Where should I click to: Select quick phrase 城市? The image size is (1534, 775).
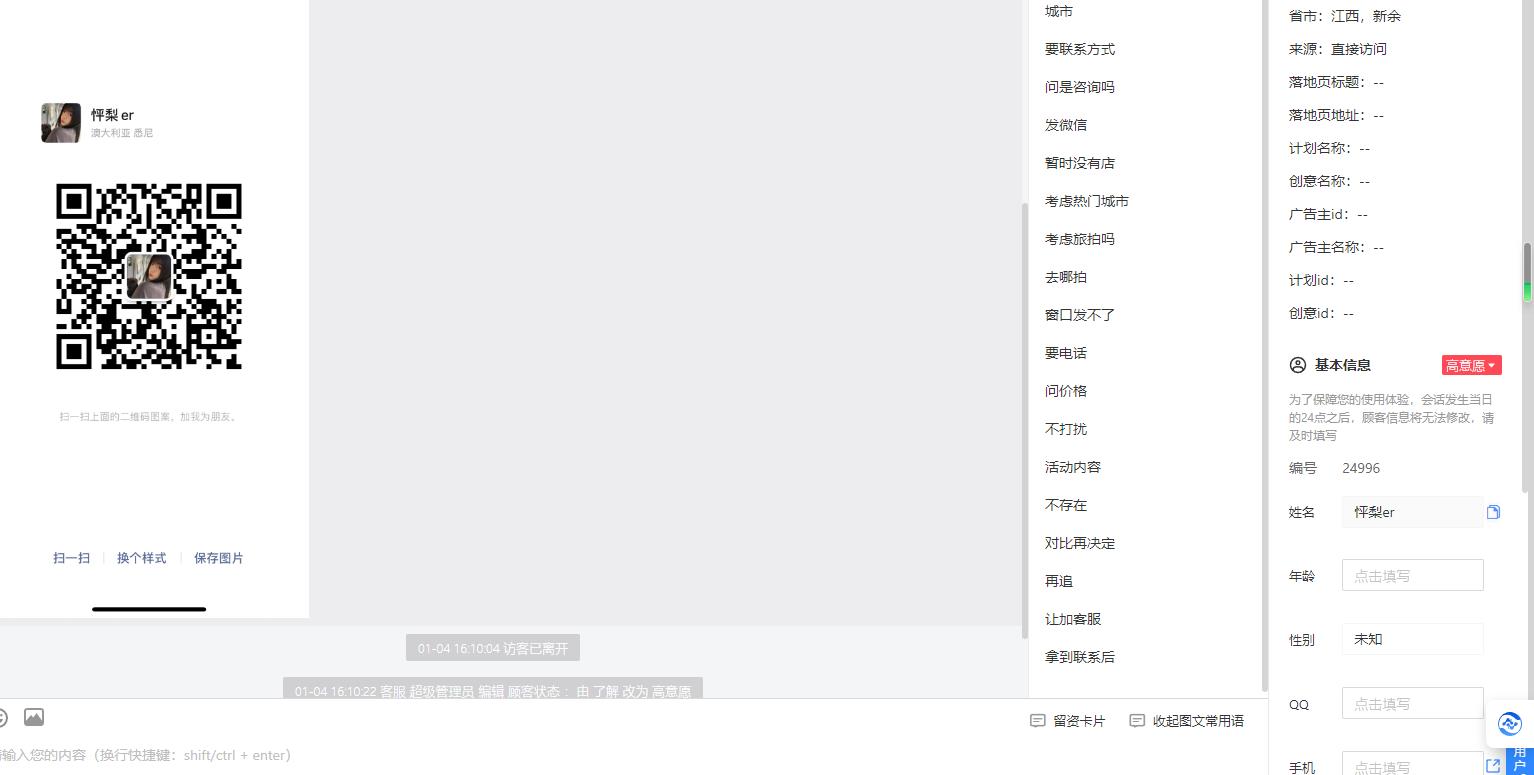point(1059,11)
